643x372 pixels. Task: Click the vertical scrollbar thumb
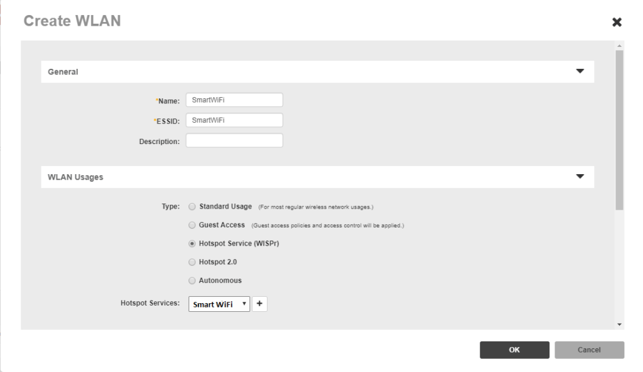619,130
